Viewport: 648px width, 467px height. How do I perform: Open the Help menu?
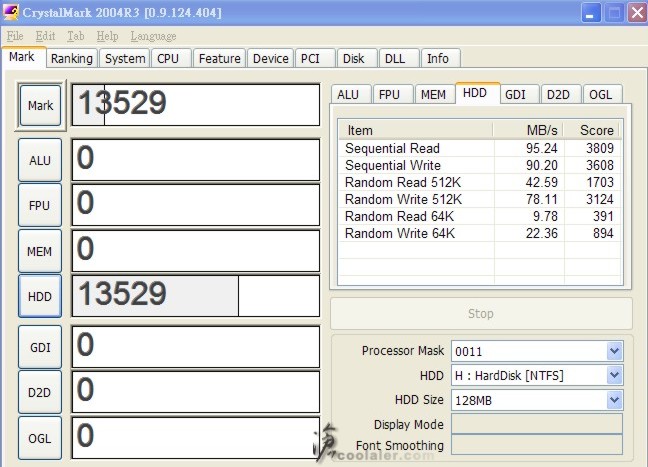(x=107, y=36)
